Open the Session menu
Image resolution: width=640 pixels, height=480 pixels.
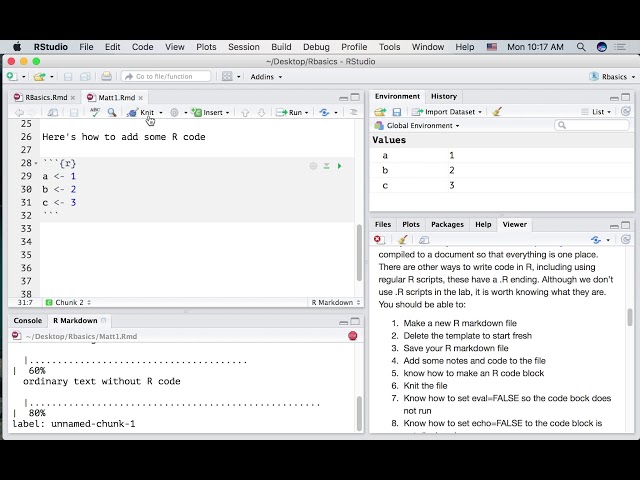[x=243, y=47]
